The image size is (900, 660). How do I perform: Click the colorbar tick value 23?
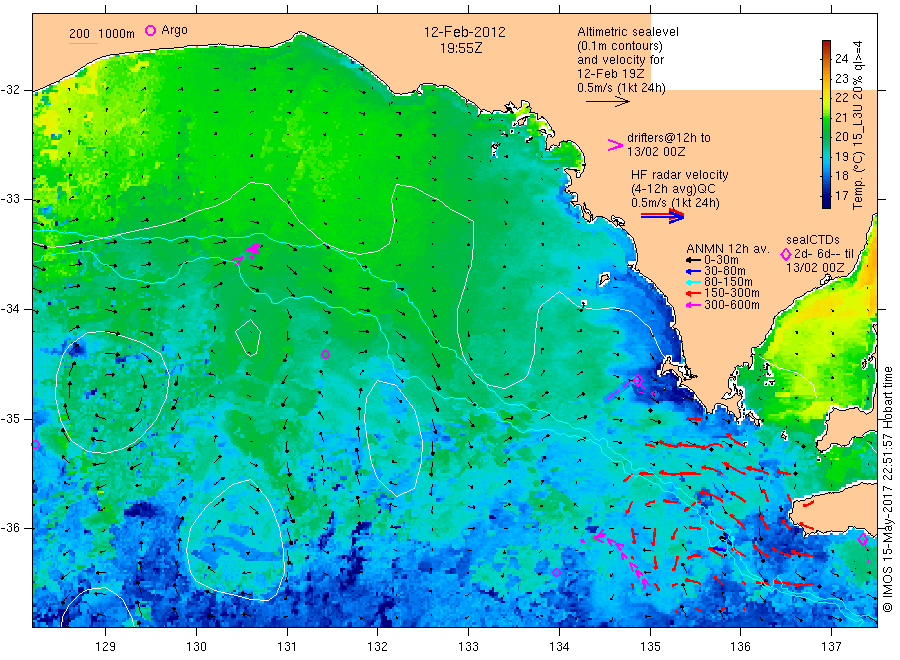(x=841, y=79)
